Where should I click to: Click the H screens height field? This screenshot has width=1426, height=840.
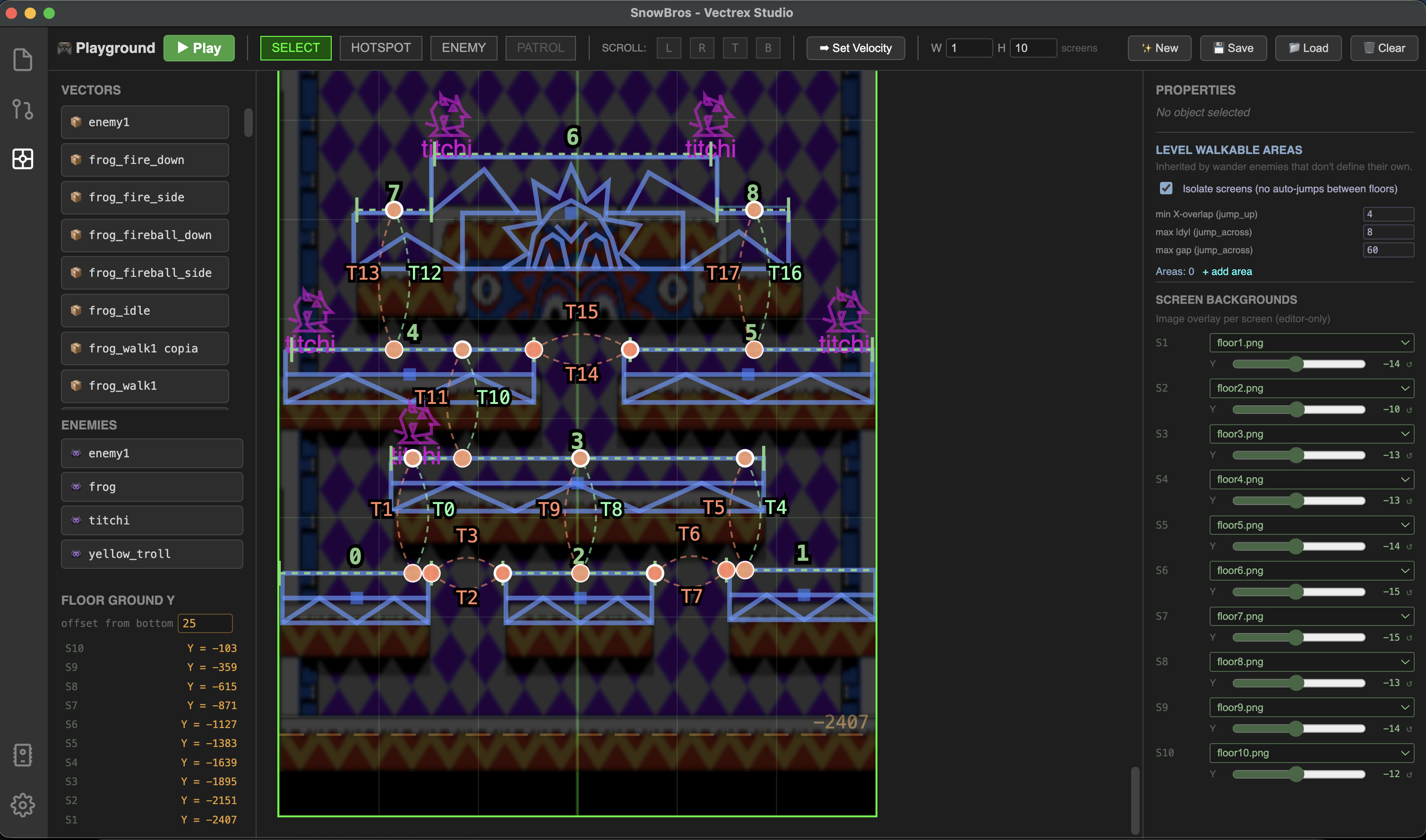coord(1033,48)
